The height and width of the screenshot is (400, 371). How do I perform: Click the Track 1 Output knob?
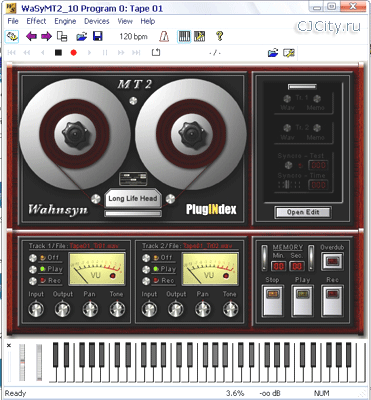tap(63, 309)
